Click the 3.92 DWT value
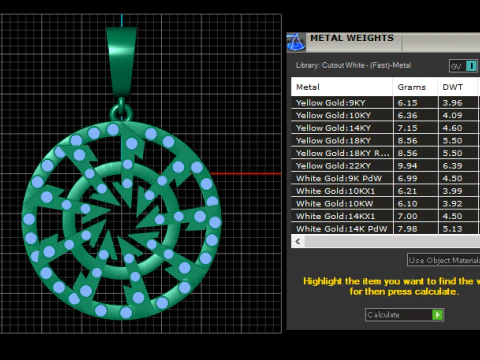The height and width of the screenshot is (360, 480). (452, 204)
